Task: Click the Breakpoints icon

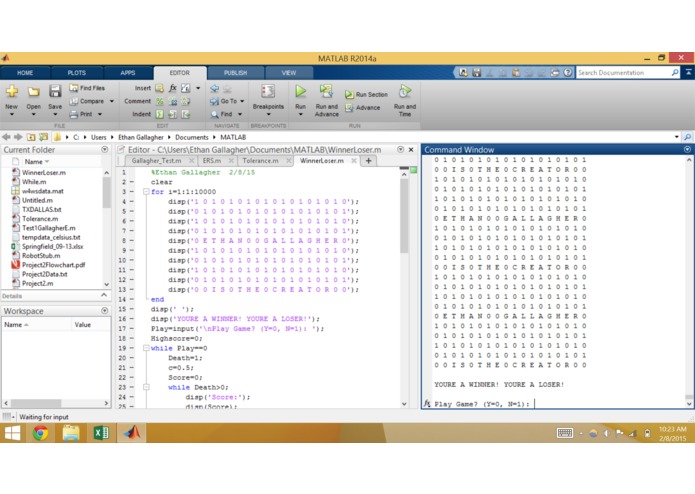Action: point(268,91)
